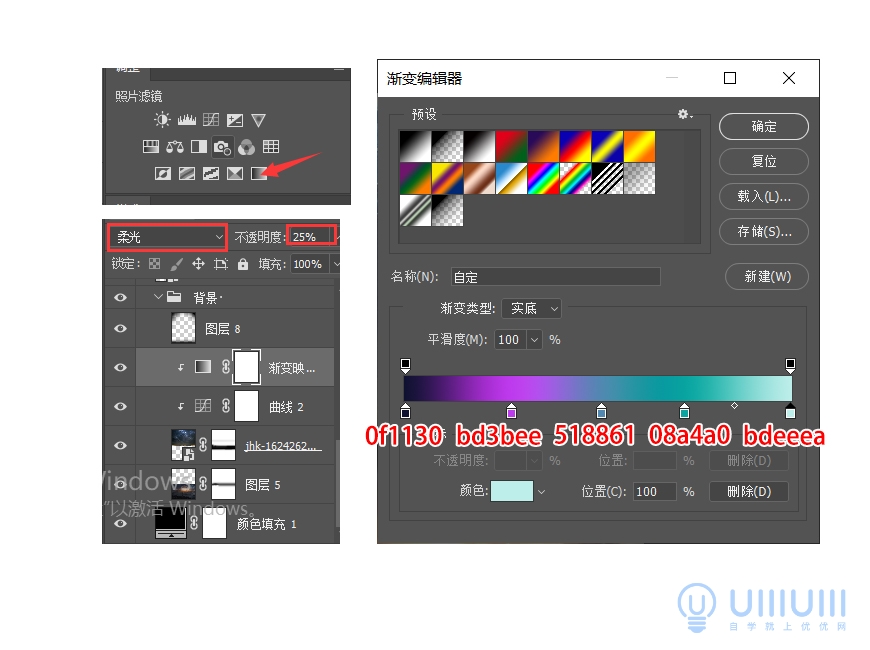
Task: Open the Brightness/Contrast adjustment icon
Action: [x=160, y=119]
